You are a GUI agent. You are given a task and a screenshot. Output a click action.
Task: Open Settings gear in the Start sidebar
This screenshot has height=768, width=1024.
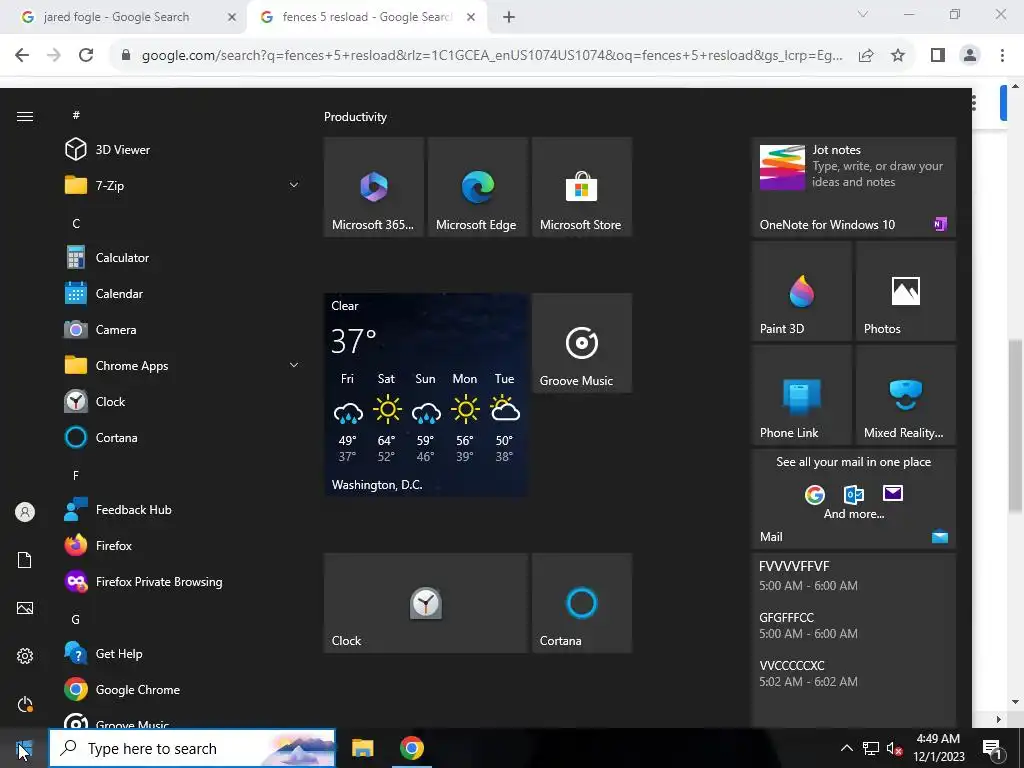tap(25, 656)
